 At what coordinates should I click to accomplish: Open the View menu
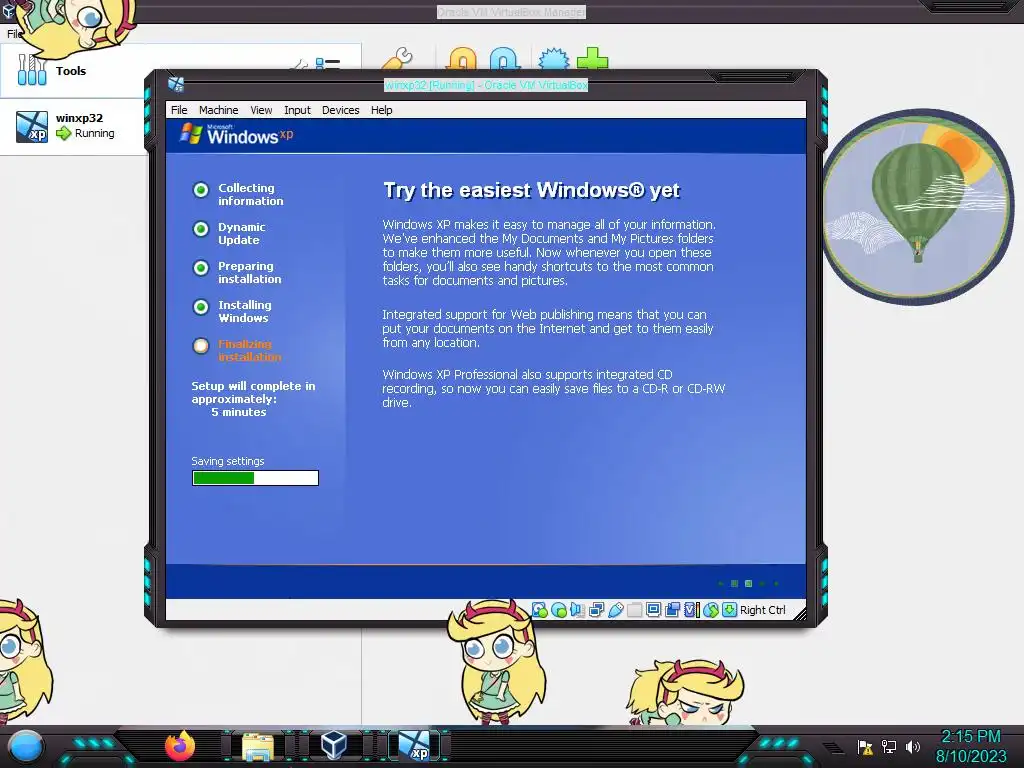click(261, 110)
